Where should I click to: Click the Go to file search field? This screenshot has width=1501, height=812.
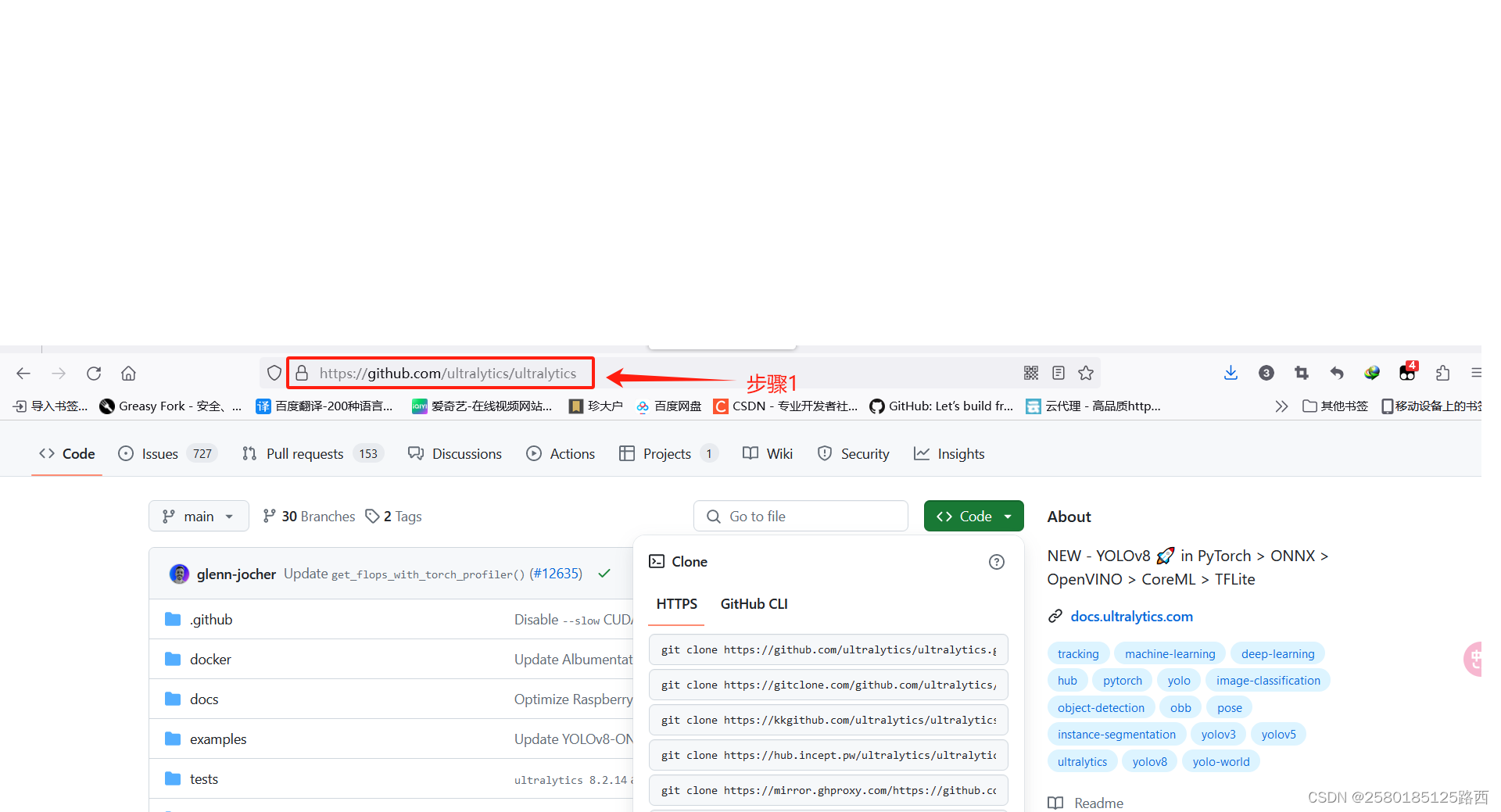point(801,517)
